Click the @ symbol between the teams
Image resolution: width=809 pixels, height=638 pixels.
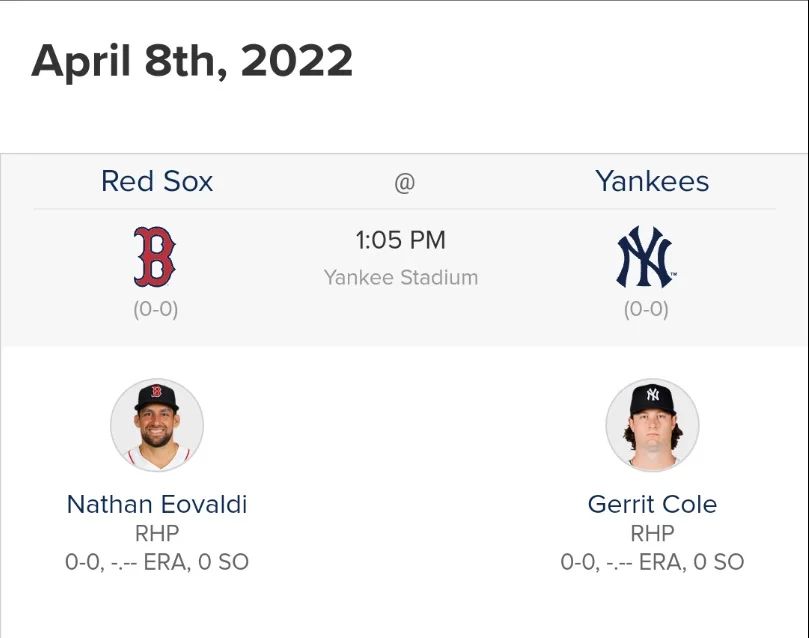coord(404,183)
